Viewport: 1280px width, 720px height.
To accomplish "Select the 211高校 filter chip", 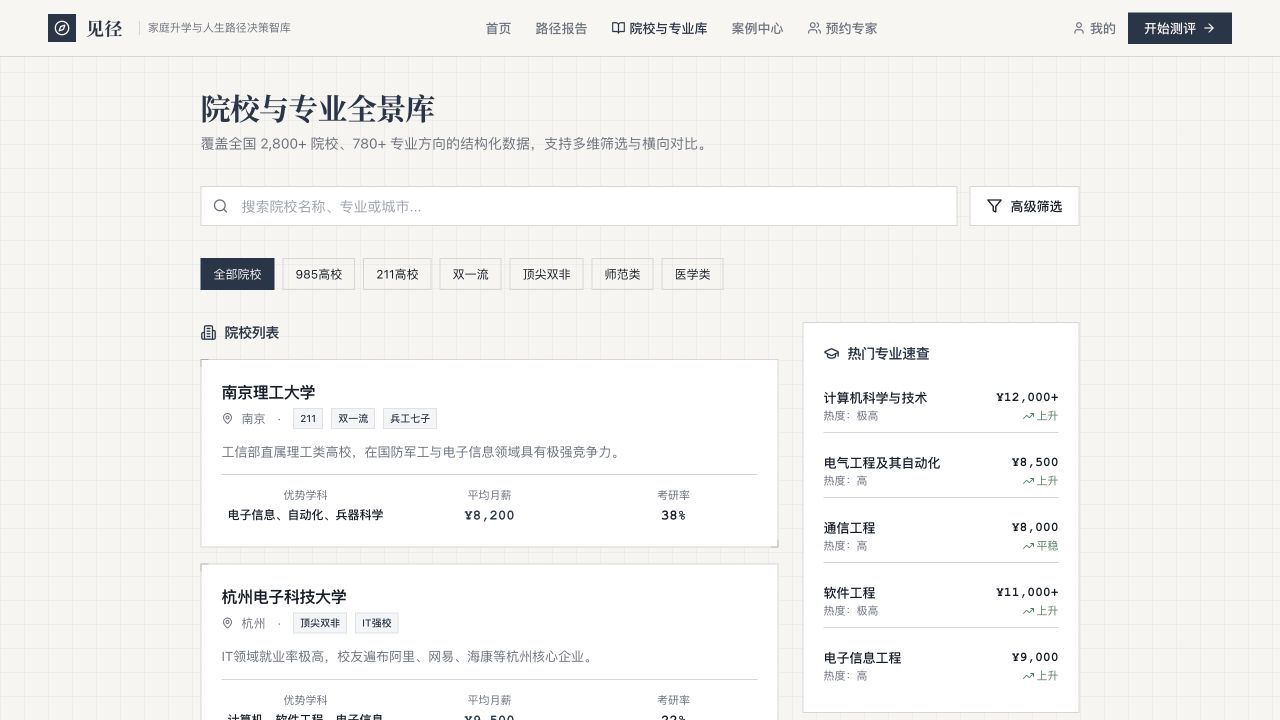I will [397, 274].
